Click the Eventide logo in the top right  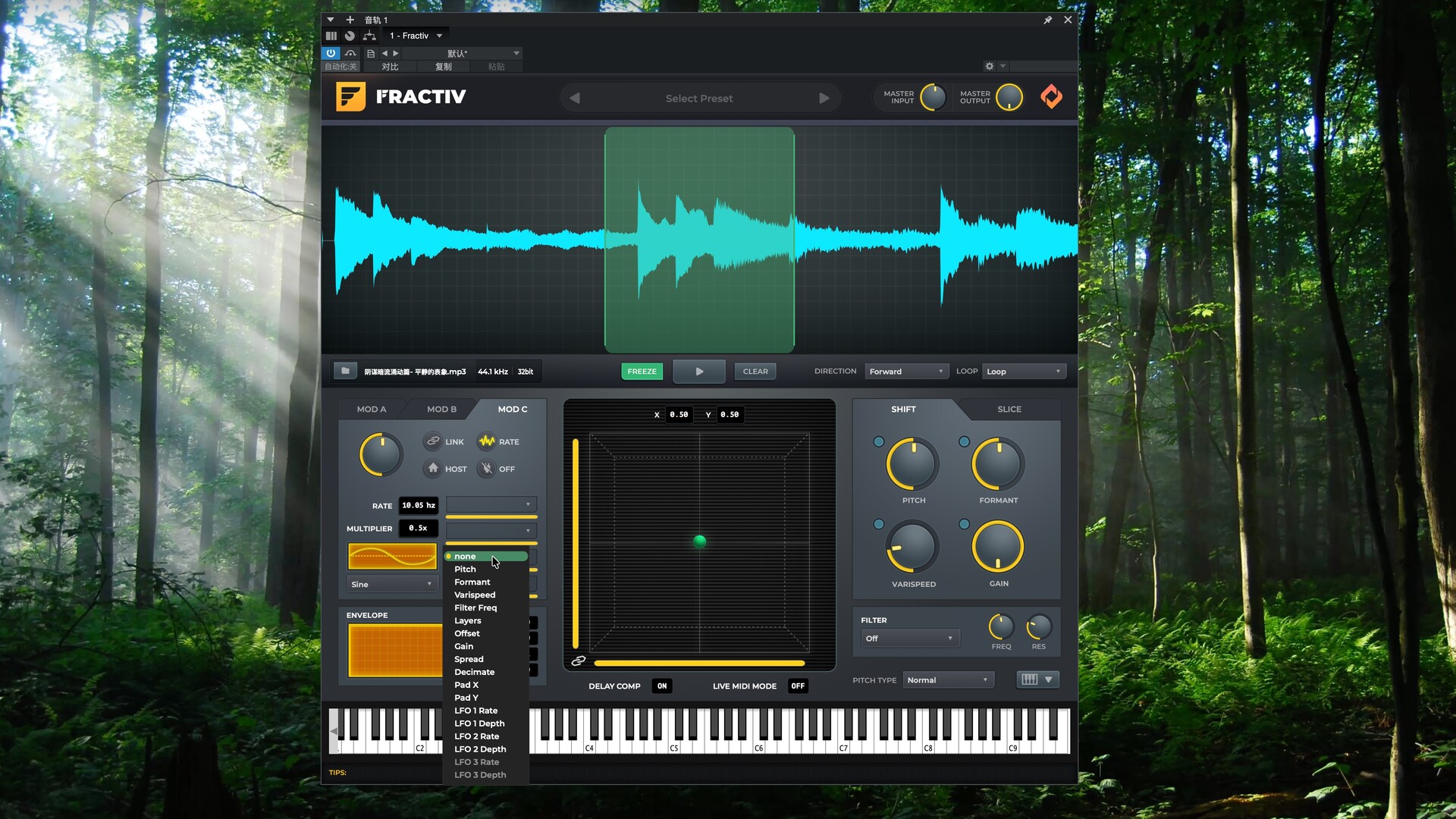[x=1051, y=97]
